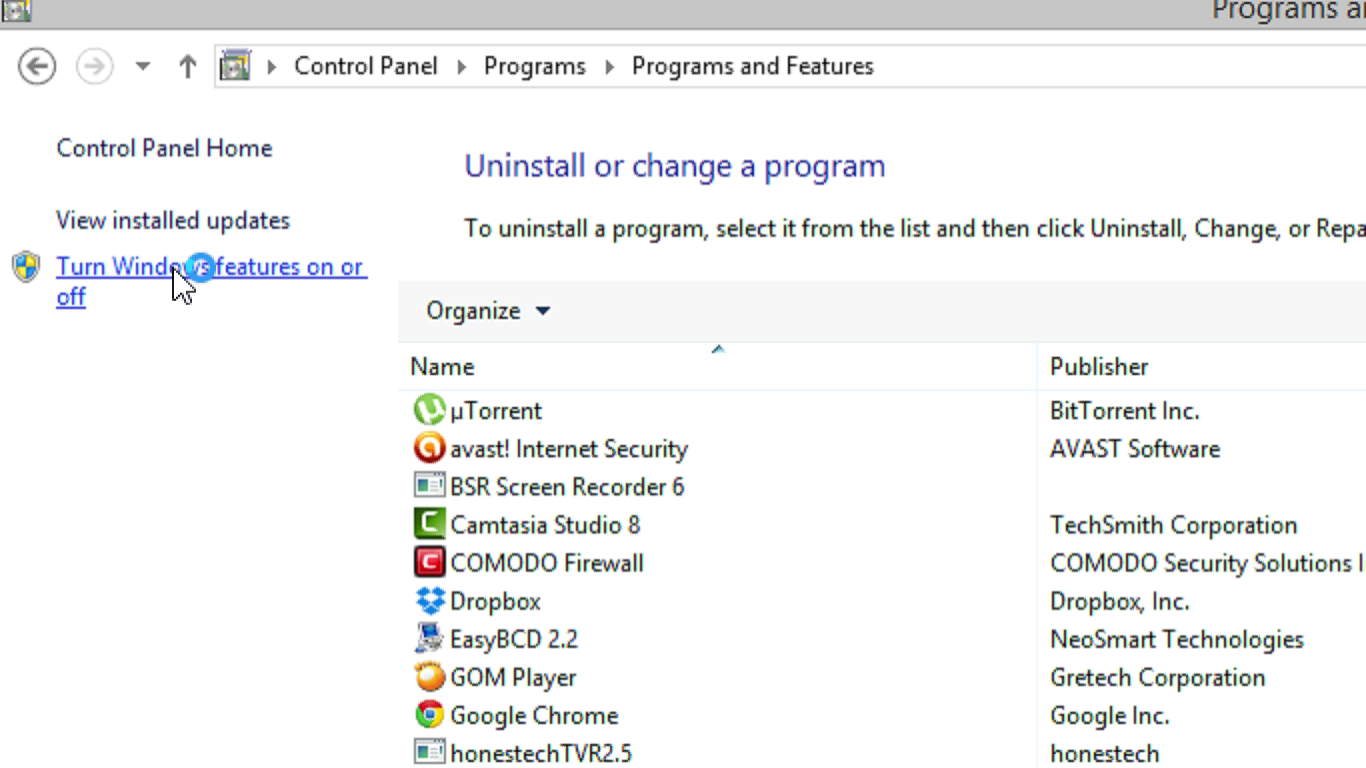Screen dimensions: 1366x768
Task: Click publisher TechSmith Corporation
Action: pos(1174,525)
